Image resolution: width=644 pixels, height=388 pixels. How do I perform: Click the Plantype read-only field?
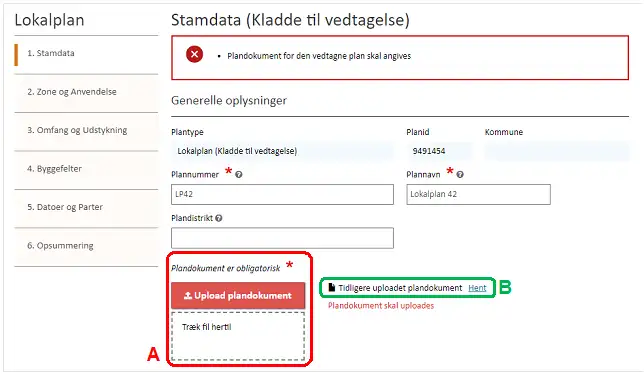click(x=282, y=151)
